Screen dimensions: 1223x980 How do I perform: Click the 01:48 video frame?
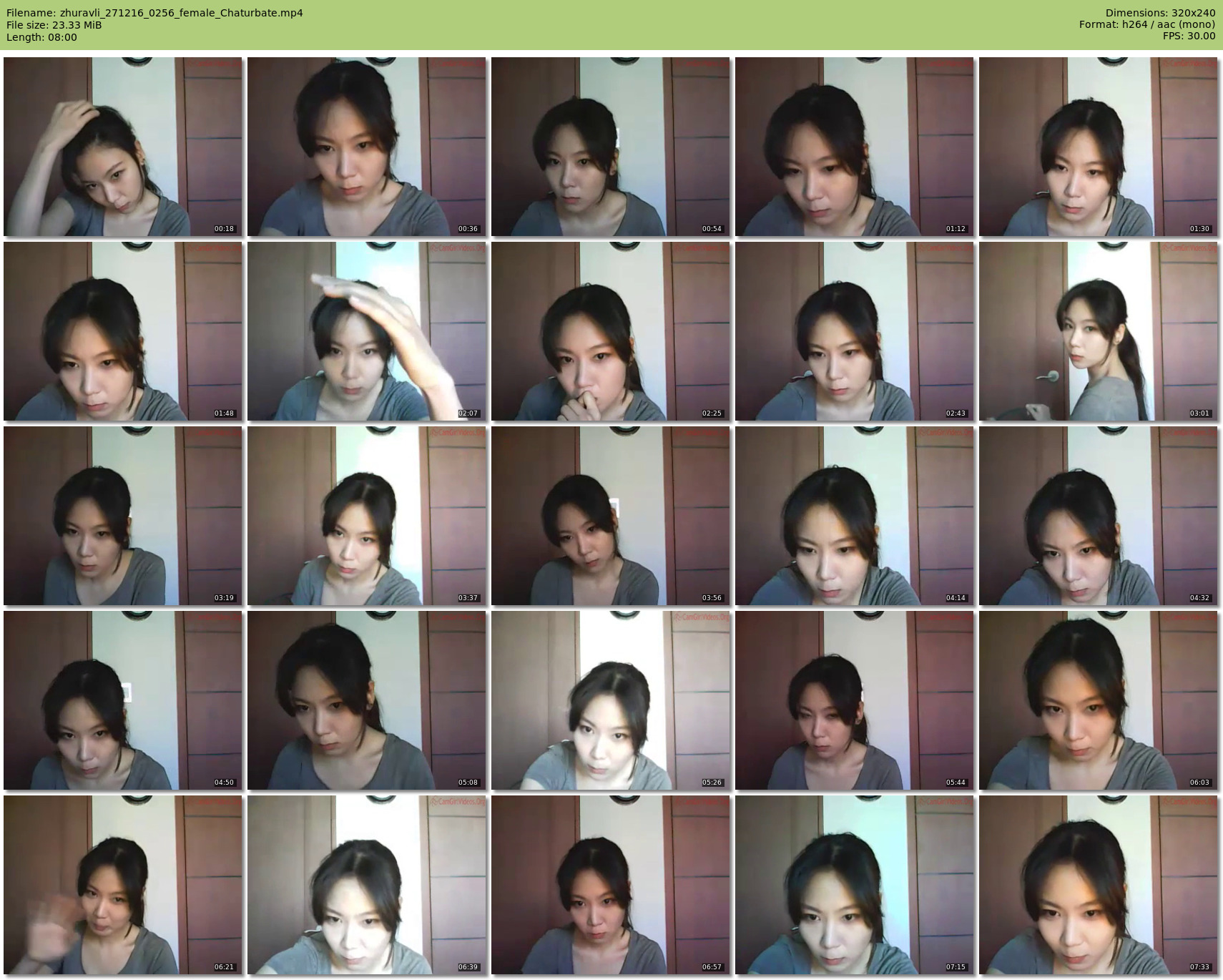pyautogui.click(x=122, y=331)
